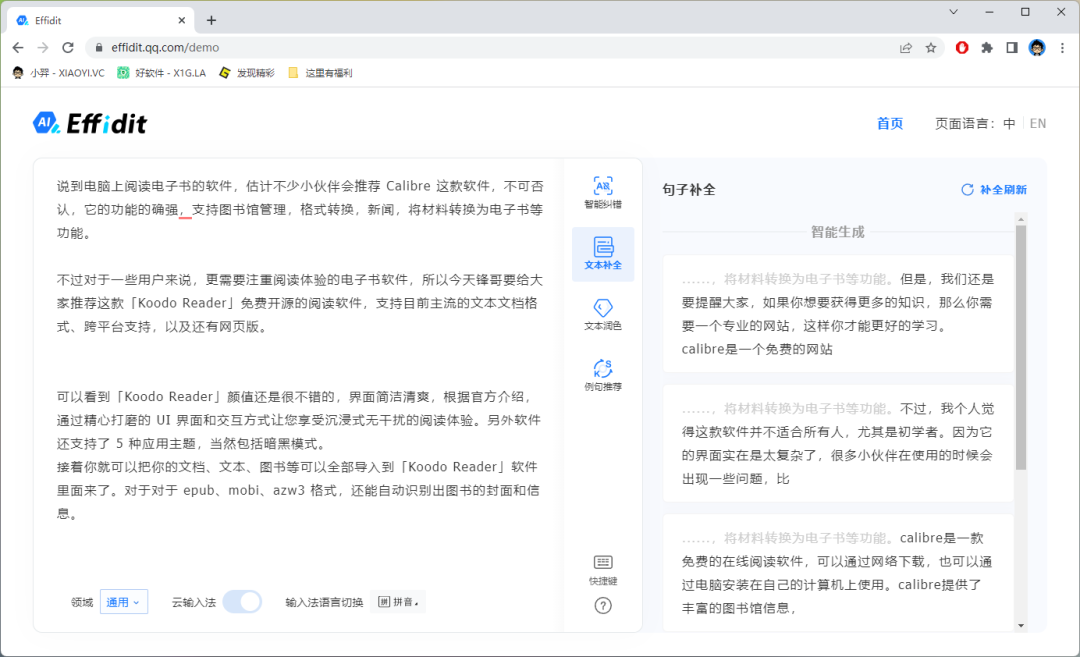Viewport: 1080px width, 657px height.
Task: Click the completion results scrollbar thumb
Action: tap(1020, 345)
